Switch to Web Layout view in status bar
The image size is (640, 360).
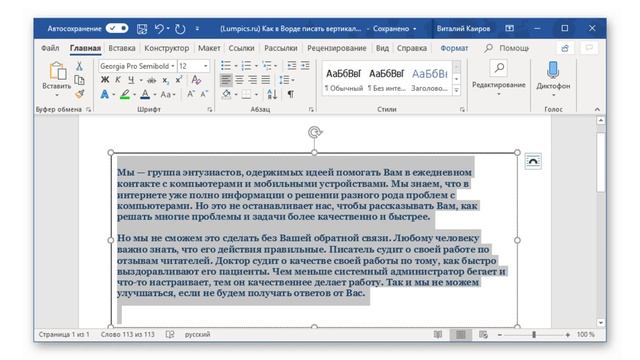(x=483, y=335)
